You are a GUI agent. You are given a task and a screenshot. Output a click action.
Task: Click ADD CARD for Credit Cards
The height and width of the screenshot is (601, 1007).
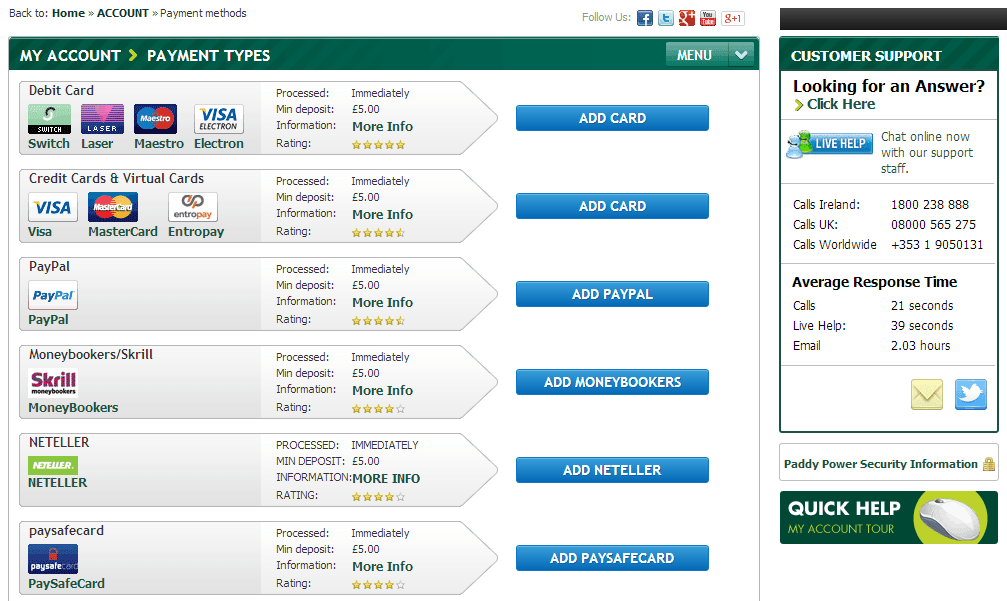[612, 206]
